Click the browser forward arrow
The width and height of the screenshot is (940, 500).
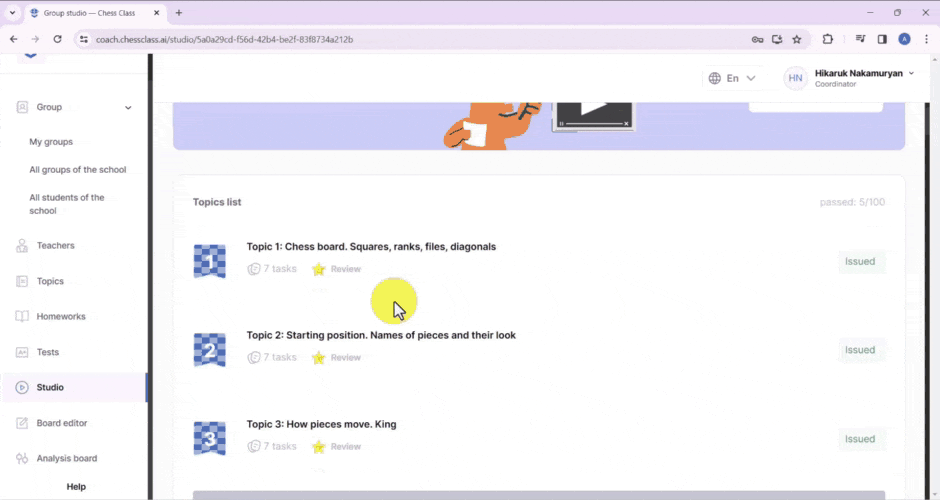(x=35, y=40)
